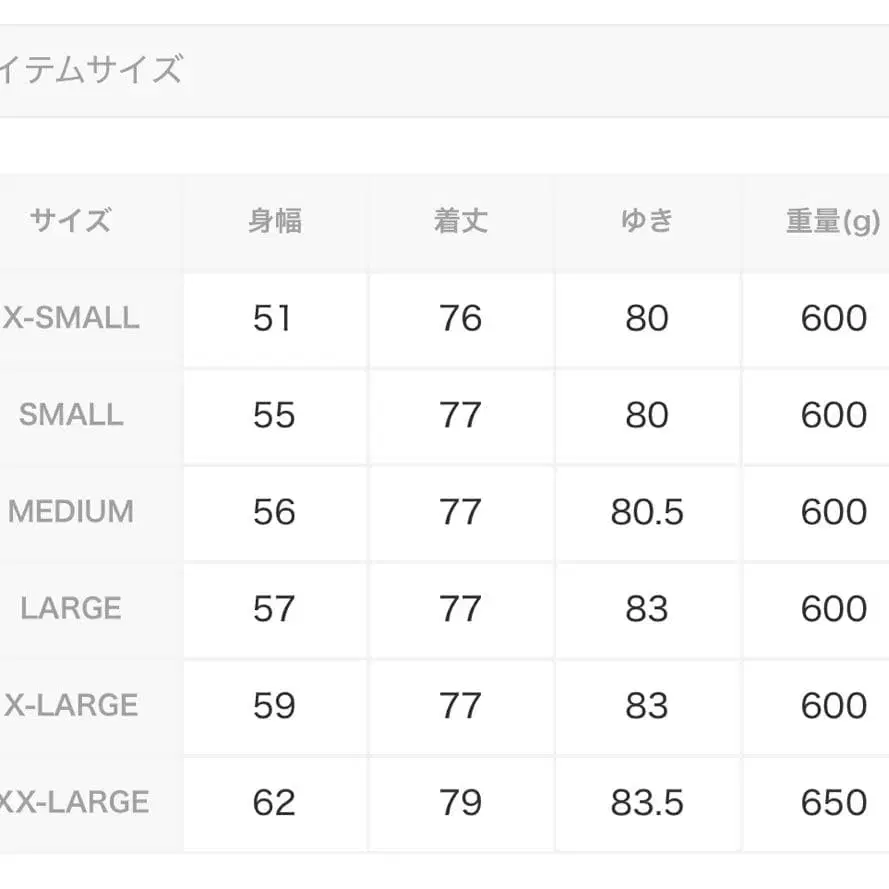Screen dimensions: 889x889
Task: Click the 身幅 column header
Action: click(x=274, y=221)
